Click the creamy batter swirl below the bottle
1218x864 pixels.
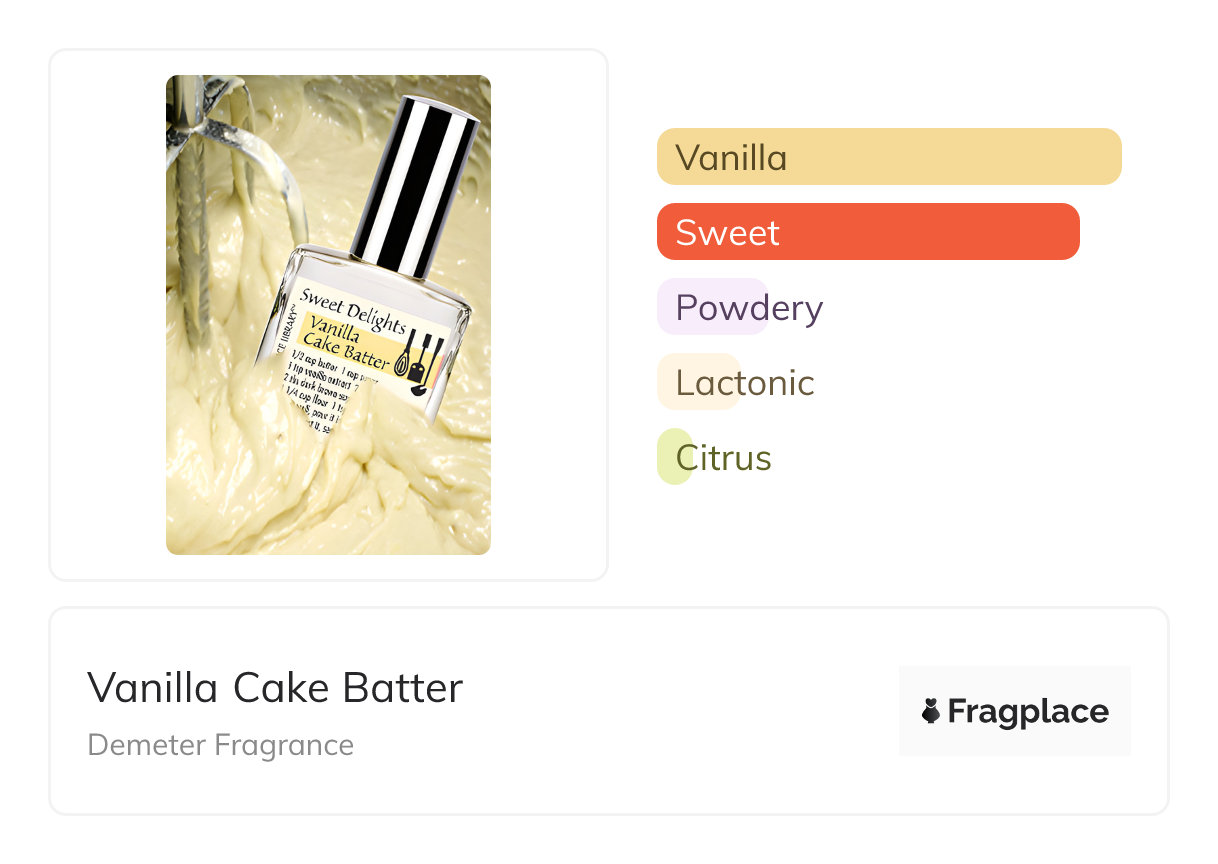pos(330,490)
